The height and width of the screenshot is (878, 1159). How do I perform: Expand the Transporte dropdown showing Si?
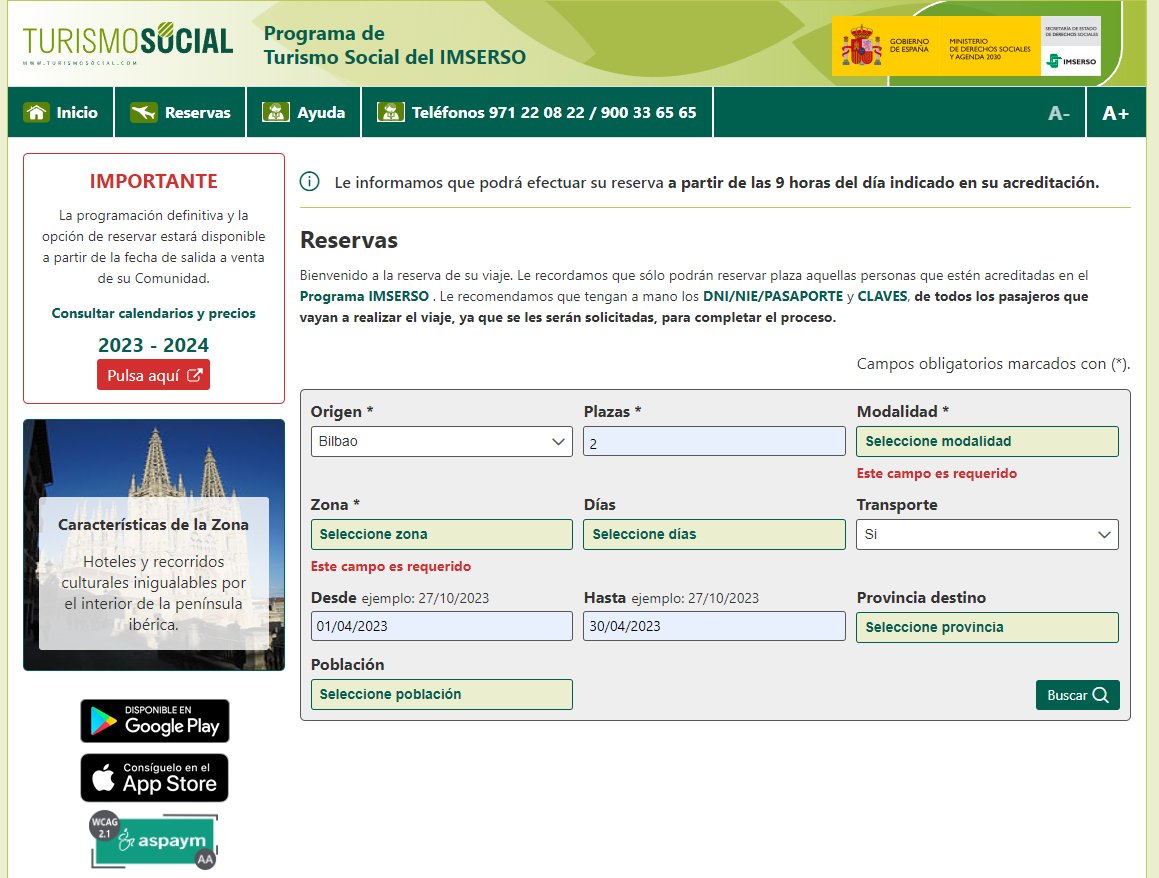(x=988, y=534)
